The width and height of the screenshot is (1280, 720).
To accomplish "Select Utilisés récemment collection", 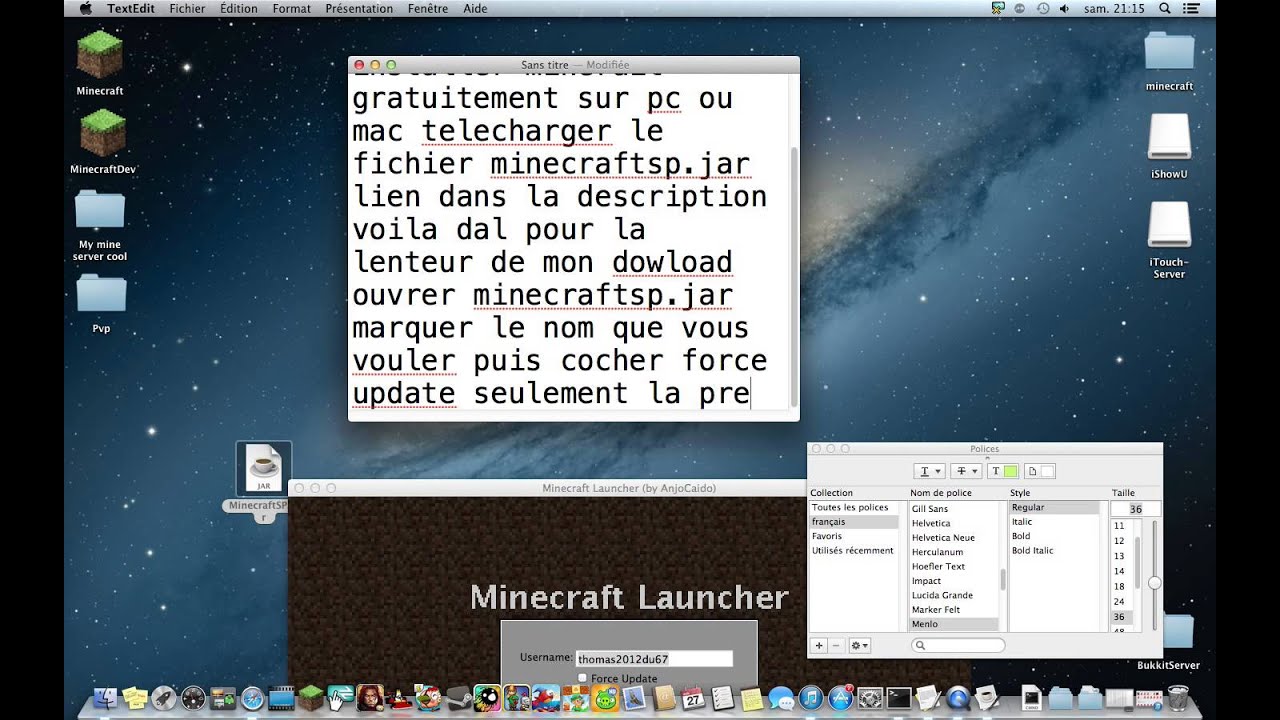I will [853, 551].
